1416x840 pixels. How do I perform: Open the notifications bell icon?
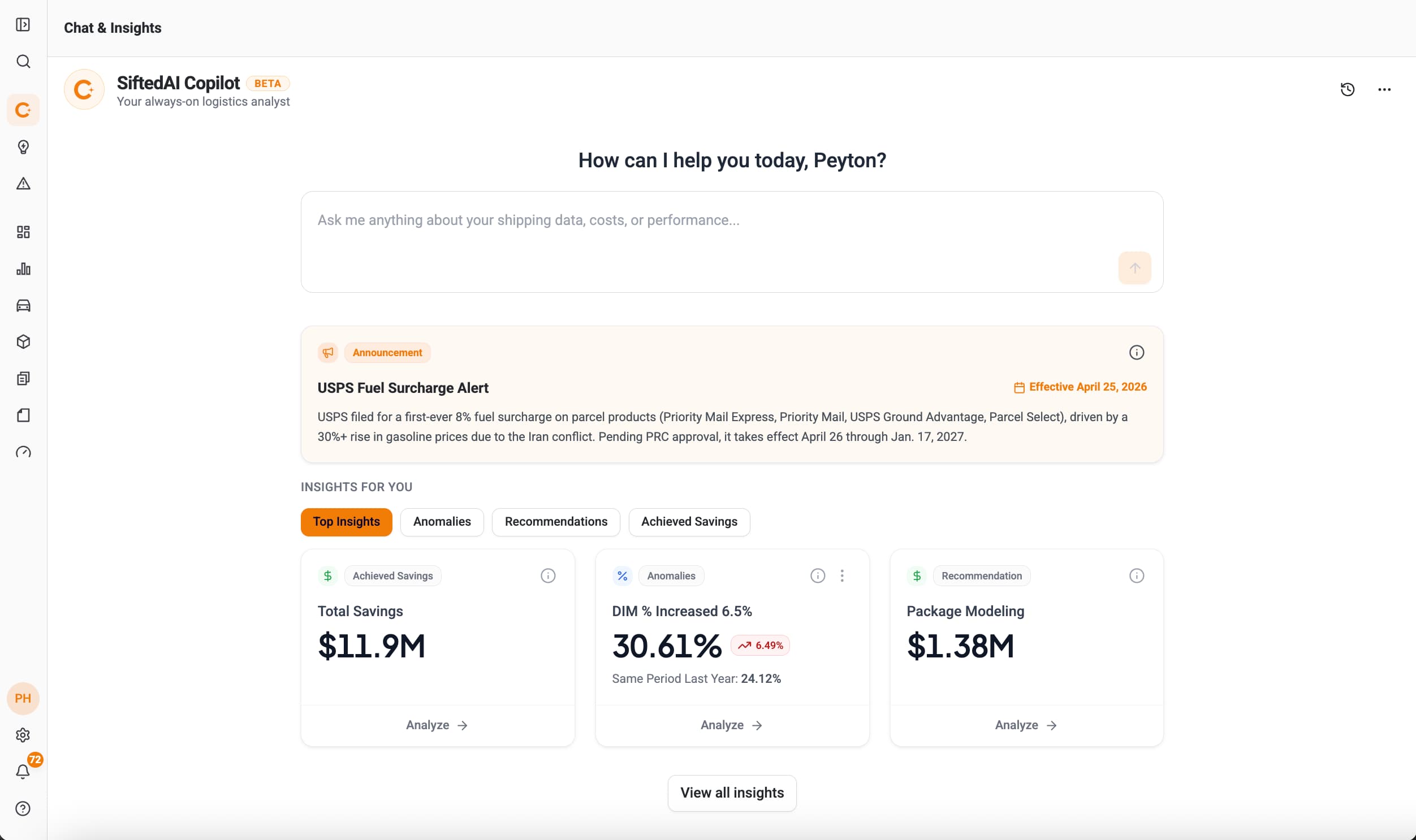23,772
